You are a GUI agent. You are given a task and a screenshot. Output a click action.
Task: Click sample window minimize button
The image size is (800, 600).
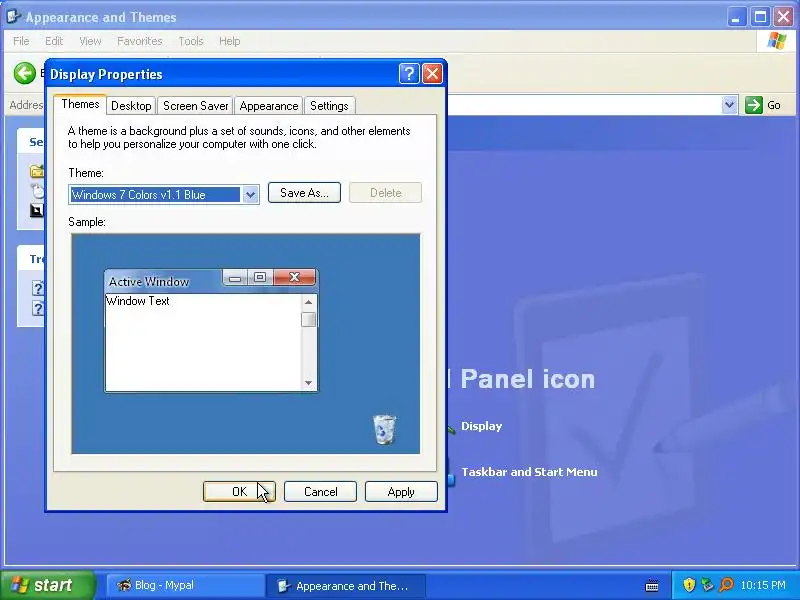point(235,278)
